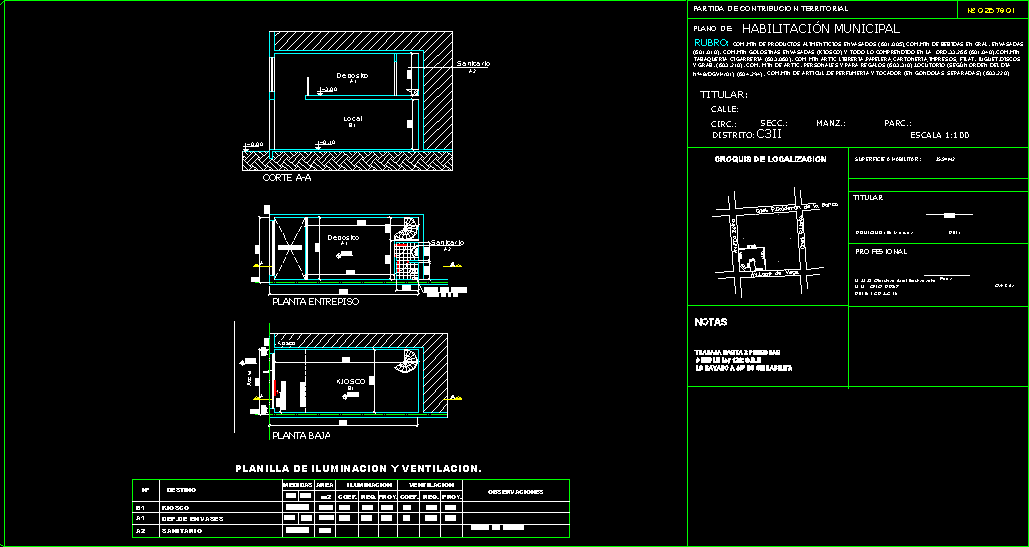The image size is (1029, 547).
Task: Select the CORTE A-A drawing label
Action: (287, 178)
